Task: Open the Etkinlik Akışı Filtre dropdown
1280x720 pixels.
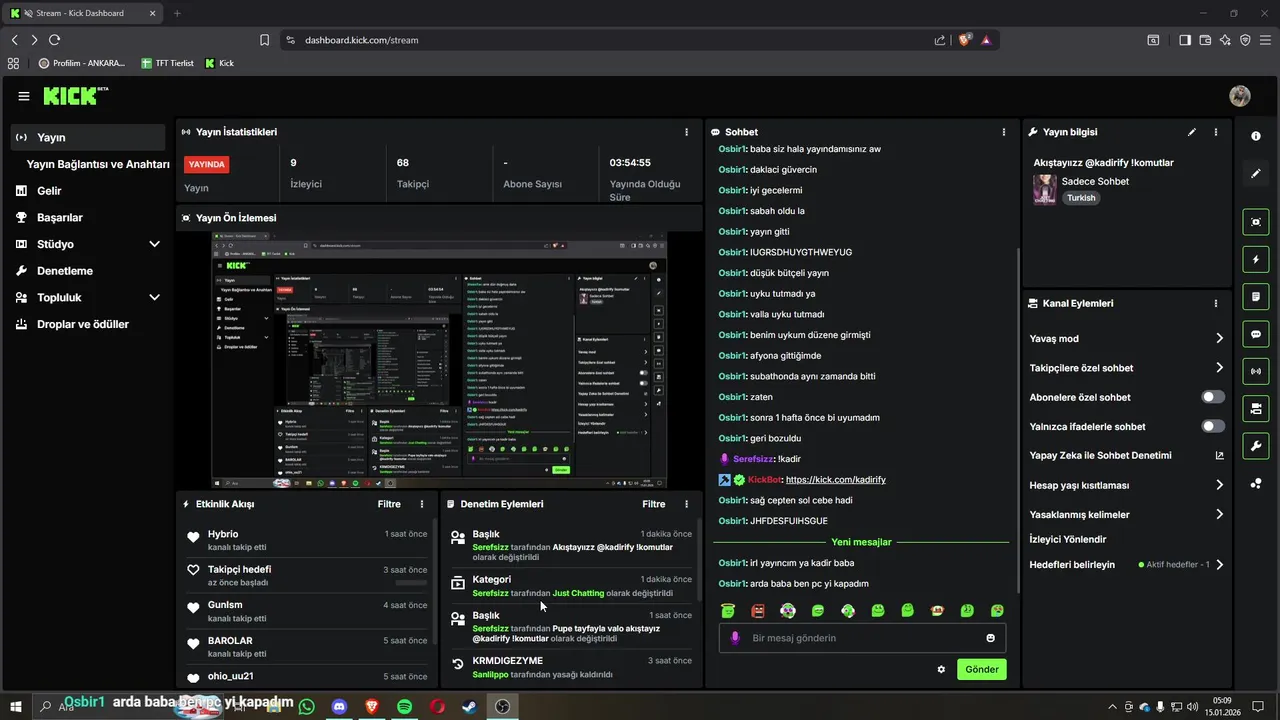Action: point(389,504)
